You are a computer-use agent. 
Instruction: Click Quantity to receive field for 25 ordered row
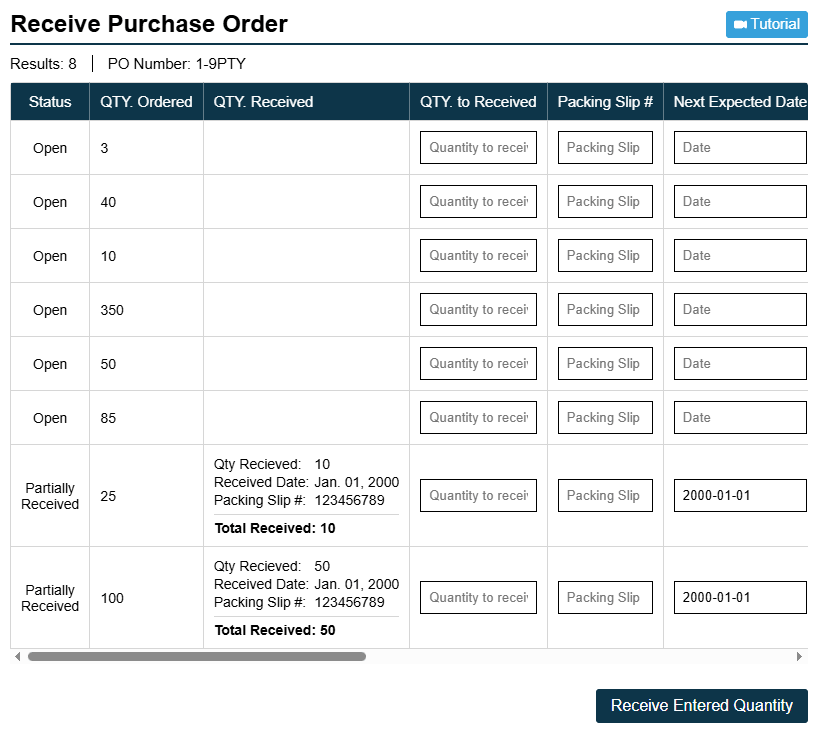(478, 496)
